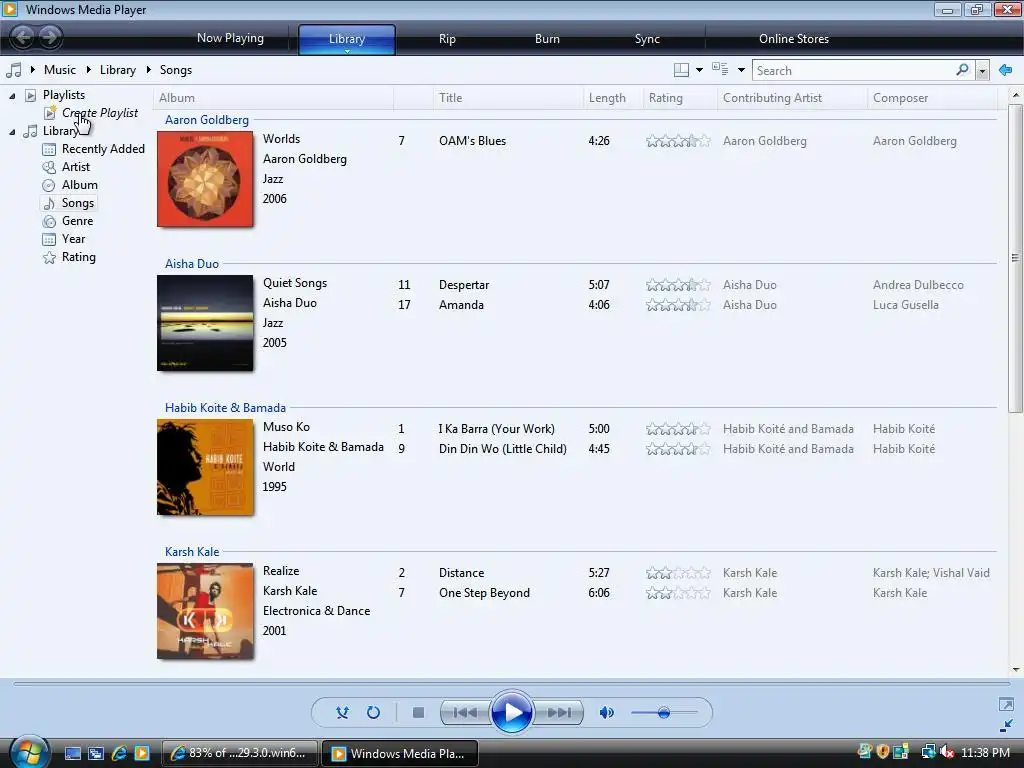Open the search box dropdown arrow
This screenshot has width=1024, height=768.
tap(982, 71)
